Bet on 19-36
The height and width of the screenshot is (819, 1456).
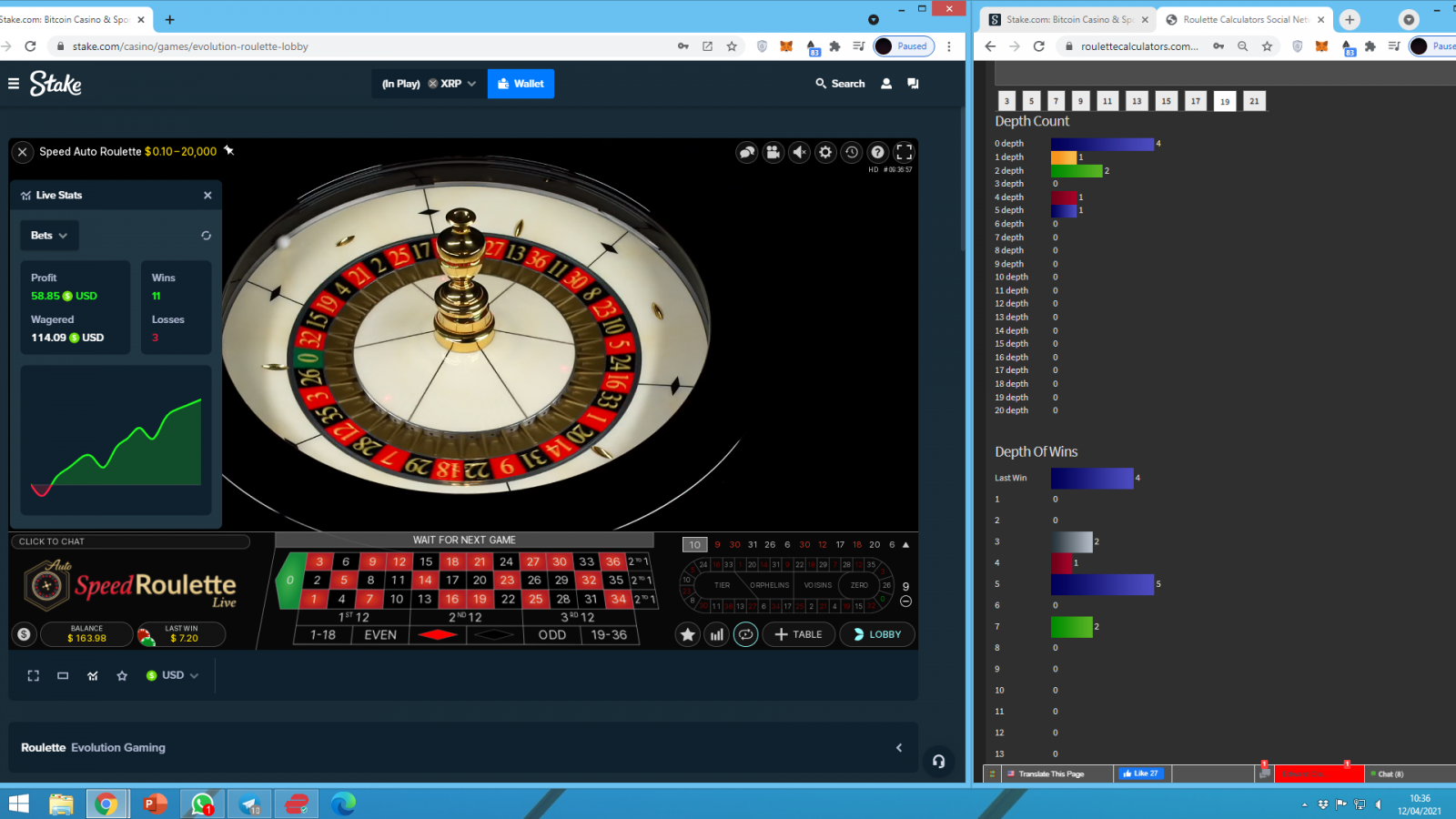(609, 634)
